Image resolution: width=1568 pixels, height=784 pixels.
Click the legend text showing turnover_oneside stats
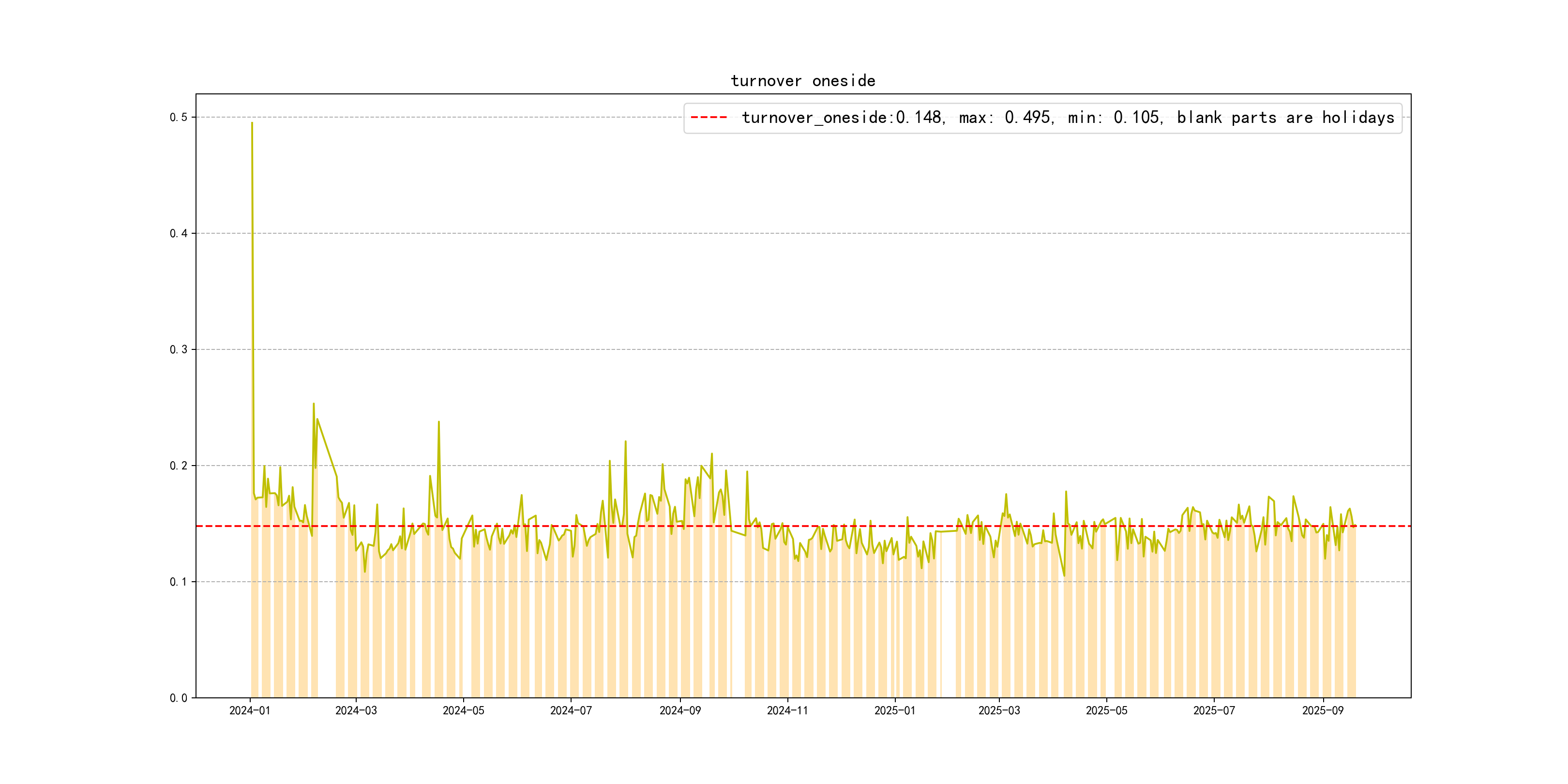click(1068, 118)
